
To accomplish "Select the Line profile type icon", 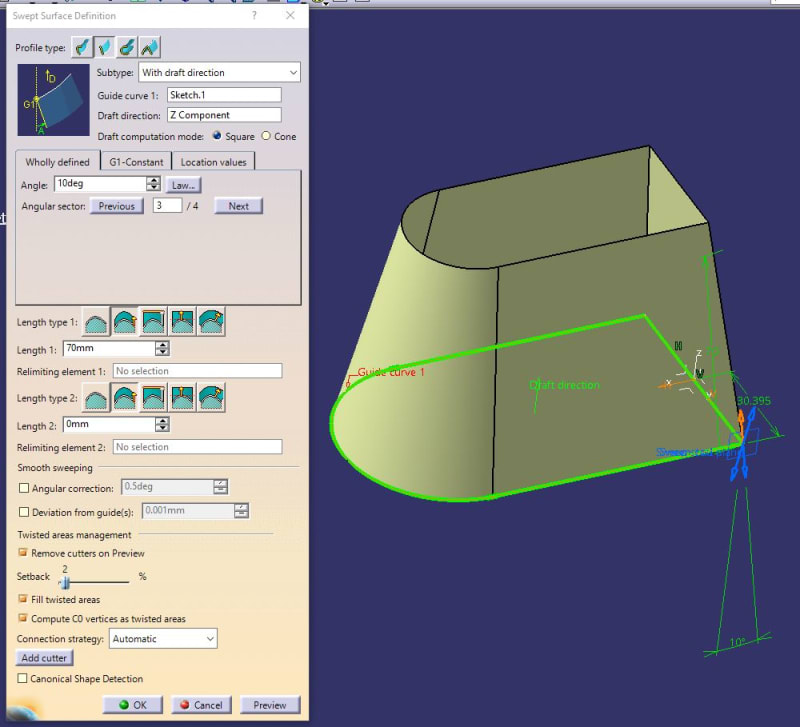I will [x=105, y=47].
